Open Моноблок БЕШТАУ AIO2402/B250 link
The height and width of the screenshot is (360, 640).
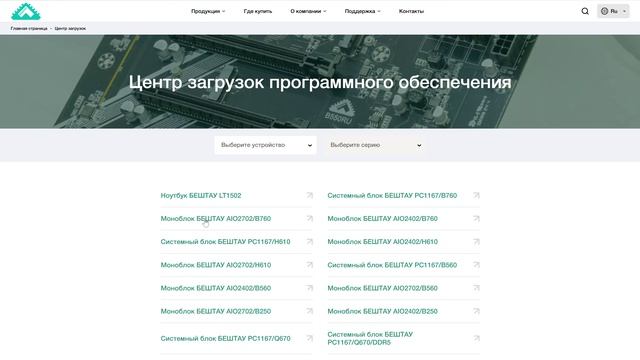click(382, 311)
